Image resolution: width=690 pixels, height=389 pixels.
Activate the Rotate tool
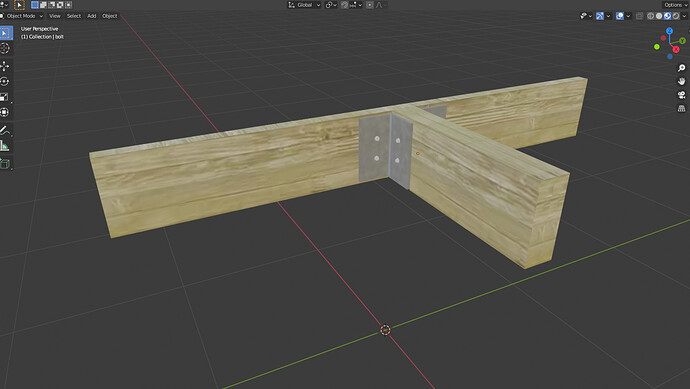(5, 81)
